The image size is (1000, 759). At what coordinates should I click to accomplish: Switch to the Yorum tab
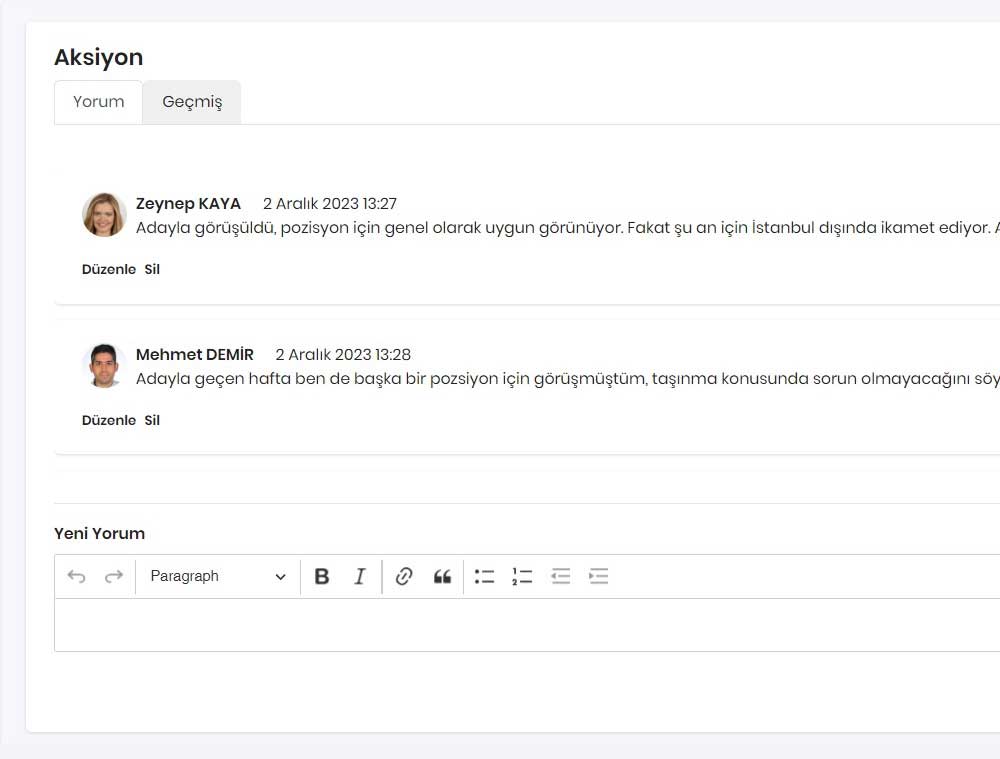click(98, 102)
